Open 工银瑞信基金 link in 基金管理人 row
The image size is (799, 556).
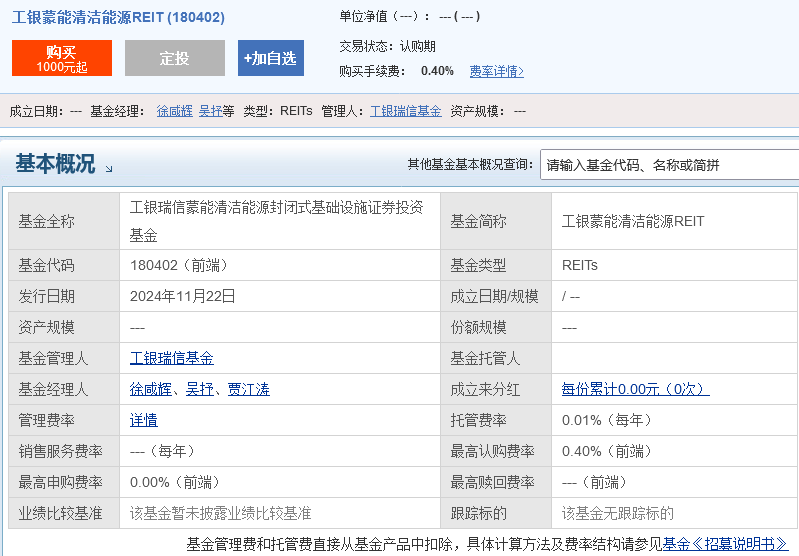172,358
